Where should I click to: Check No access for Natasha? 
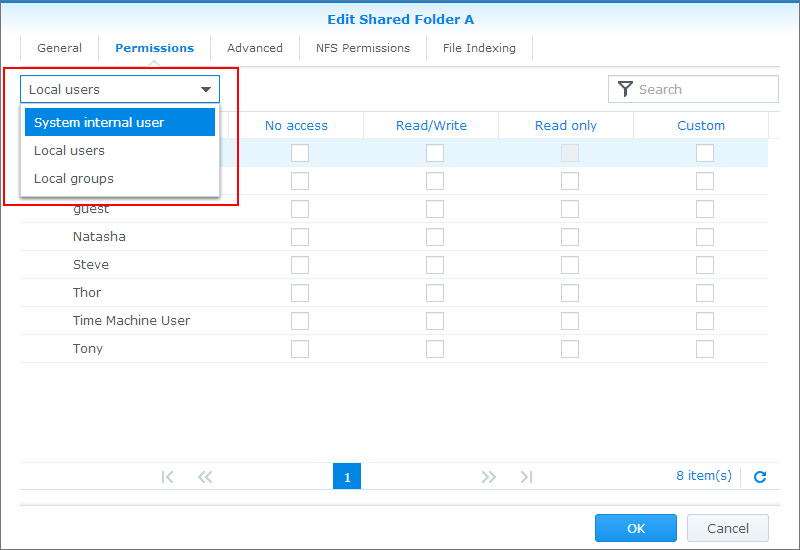[x=300, y=237]
